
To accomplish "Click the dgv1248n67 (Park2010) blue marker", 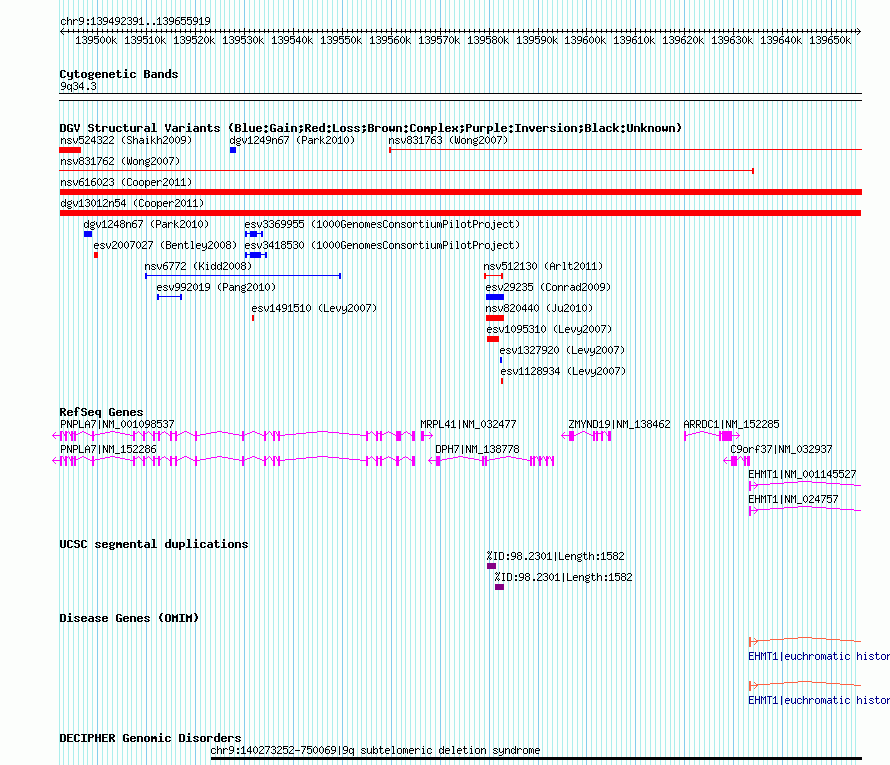I will click(87, 234).
